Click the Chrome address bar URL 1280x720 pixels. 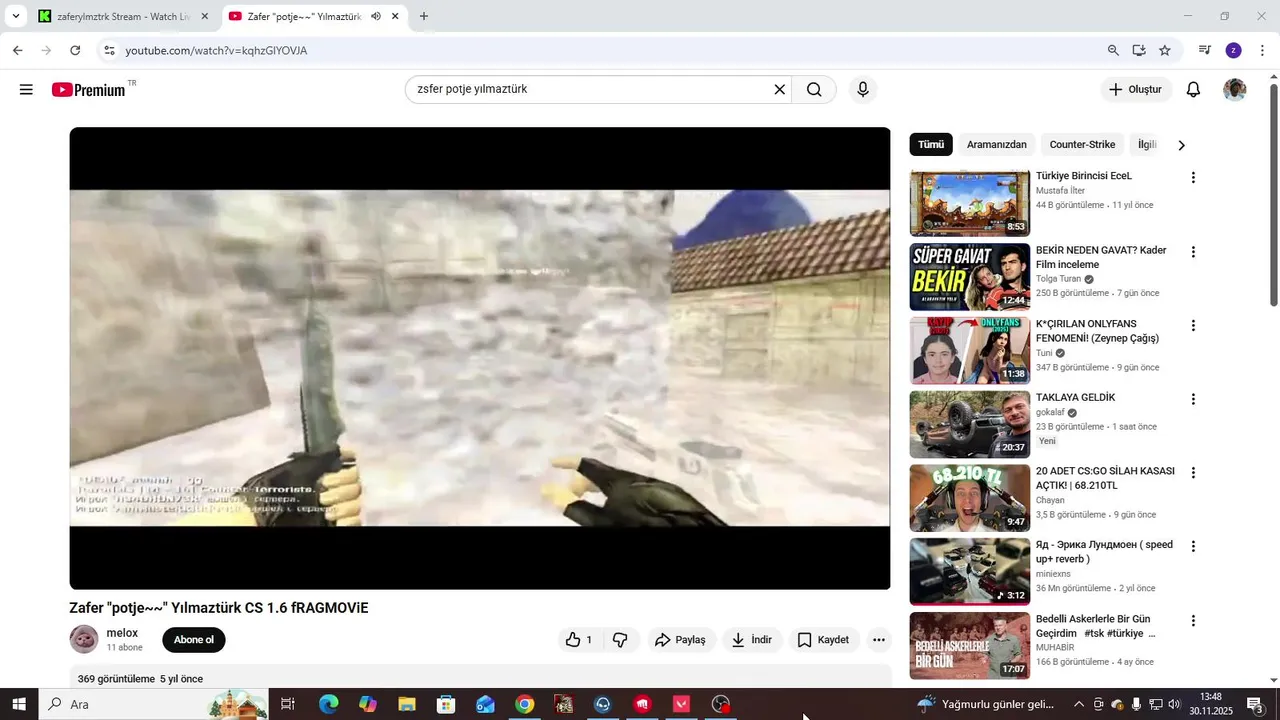coord(216,50)
